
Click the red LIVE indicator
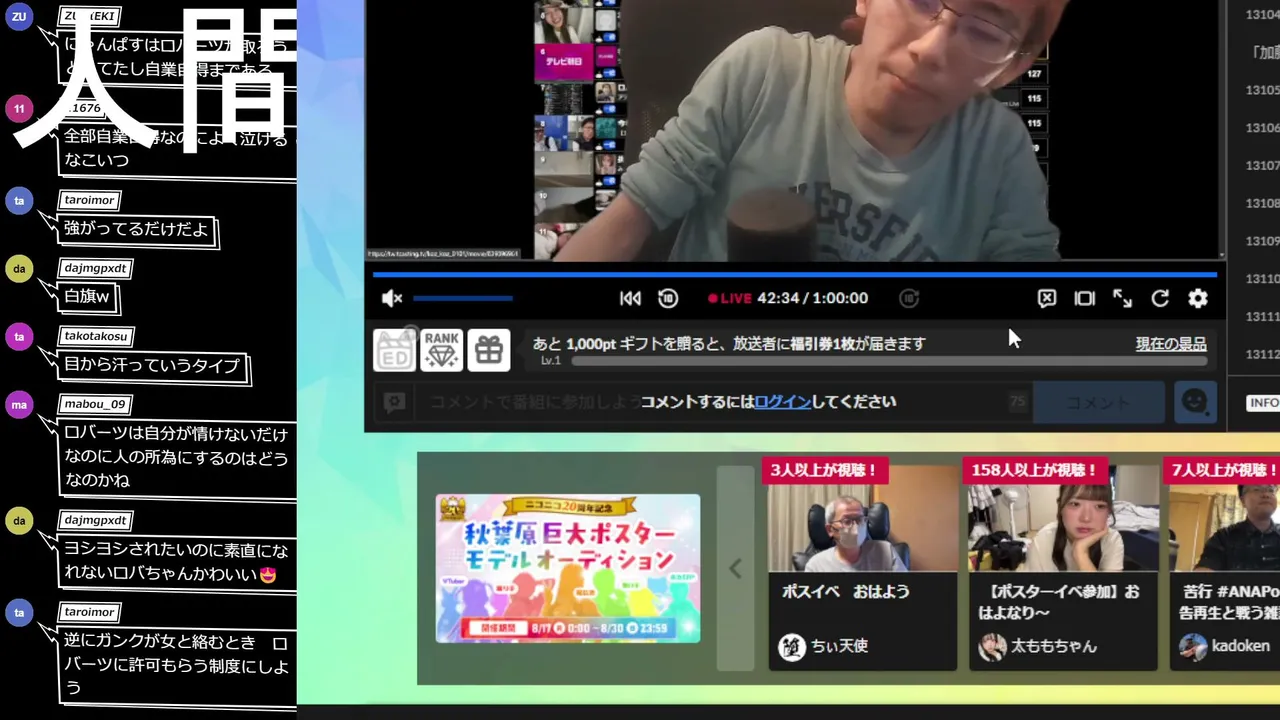pyautogui.click(x=730, y=298)
